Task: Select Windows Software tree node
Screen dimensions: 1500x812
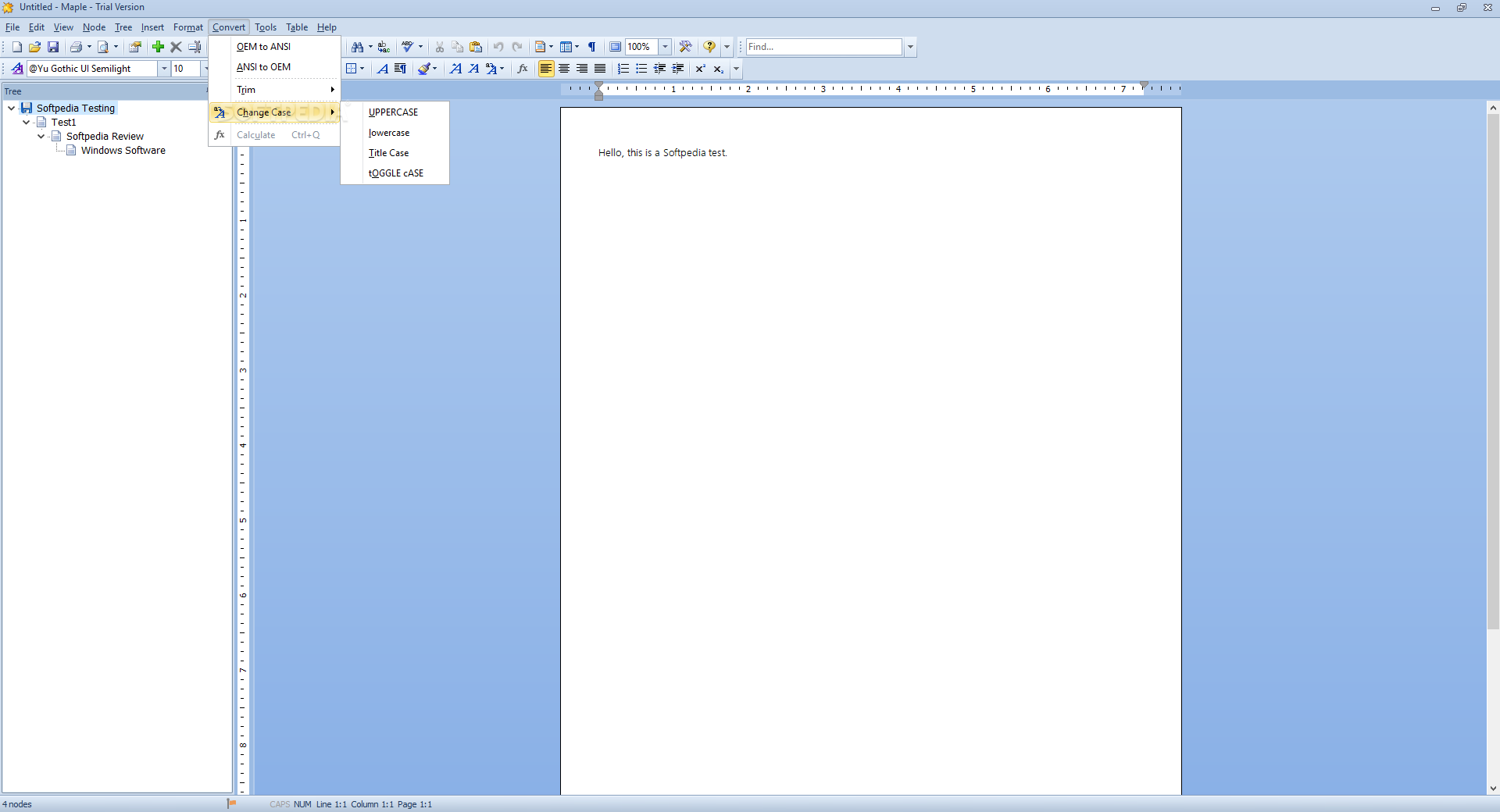Action: [123, 151]
